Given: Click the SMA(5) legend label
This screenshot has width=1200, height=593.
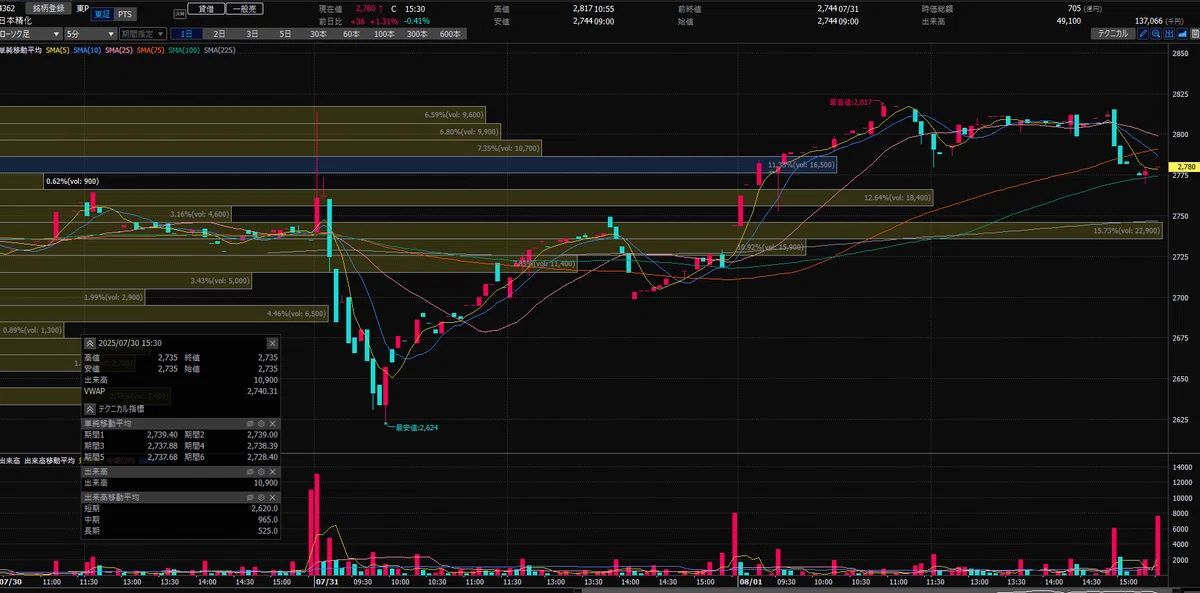Looking at the screenshot, I should point(58,51).
